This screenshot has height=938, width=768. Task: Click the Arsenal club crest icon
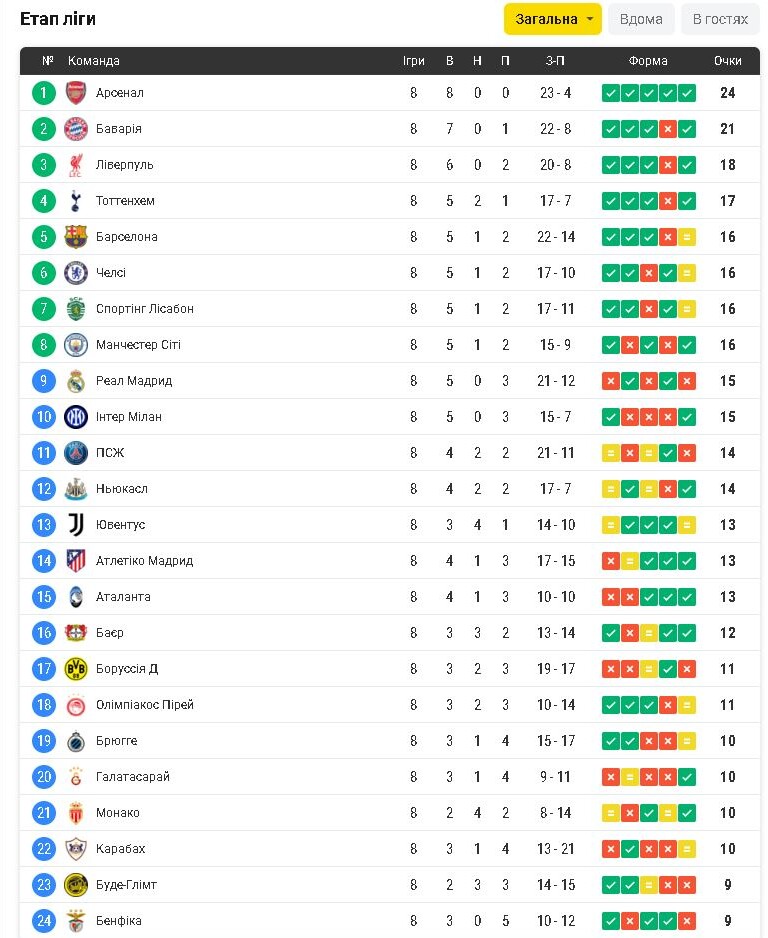[76, 93]
